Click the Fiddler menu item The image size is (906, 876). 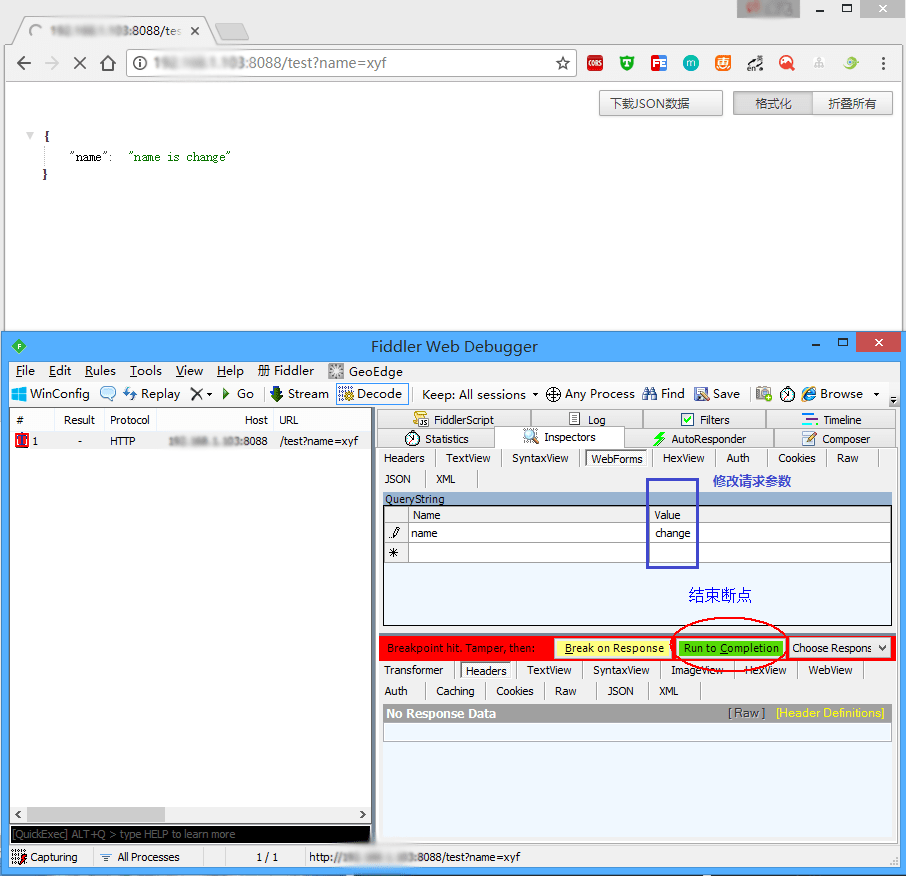[x=286, y=371]
